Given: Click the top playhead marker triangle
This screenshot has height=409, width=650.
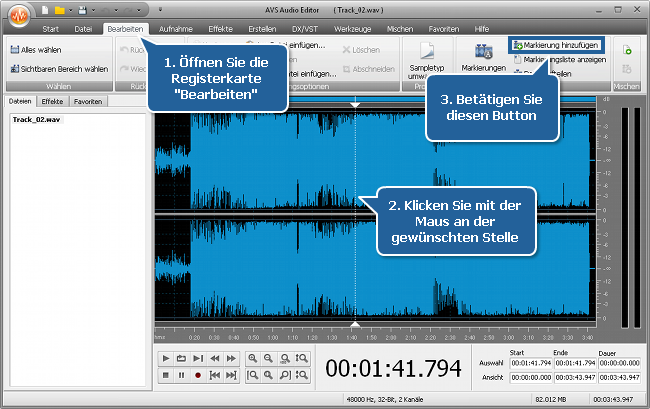Looking at the screenshot, I should tap(355, 105).
